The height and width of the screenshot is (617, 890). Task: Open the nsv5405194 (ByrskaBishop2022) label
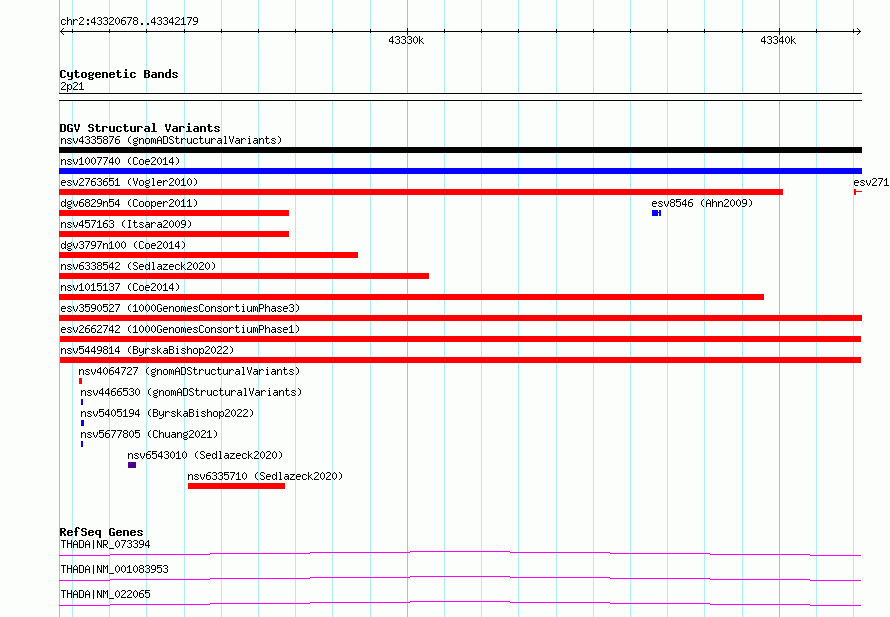click(167, 413)
